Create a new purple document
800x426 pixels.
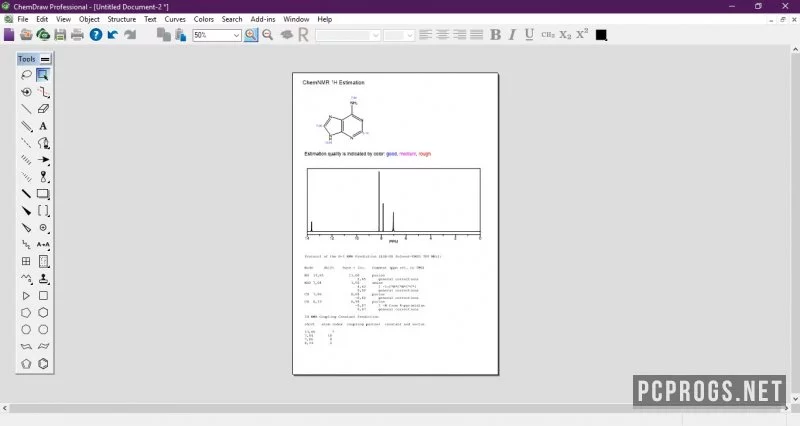(9, 35)
